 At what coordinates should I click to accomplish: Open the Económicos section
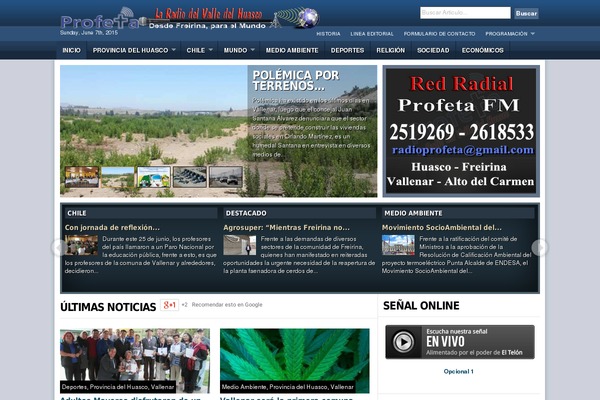pyautogui.click(x=483, y=50)
